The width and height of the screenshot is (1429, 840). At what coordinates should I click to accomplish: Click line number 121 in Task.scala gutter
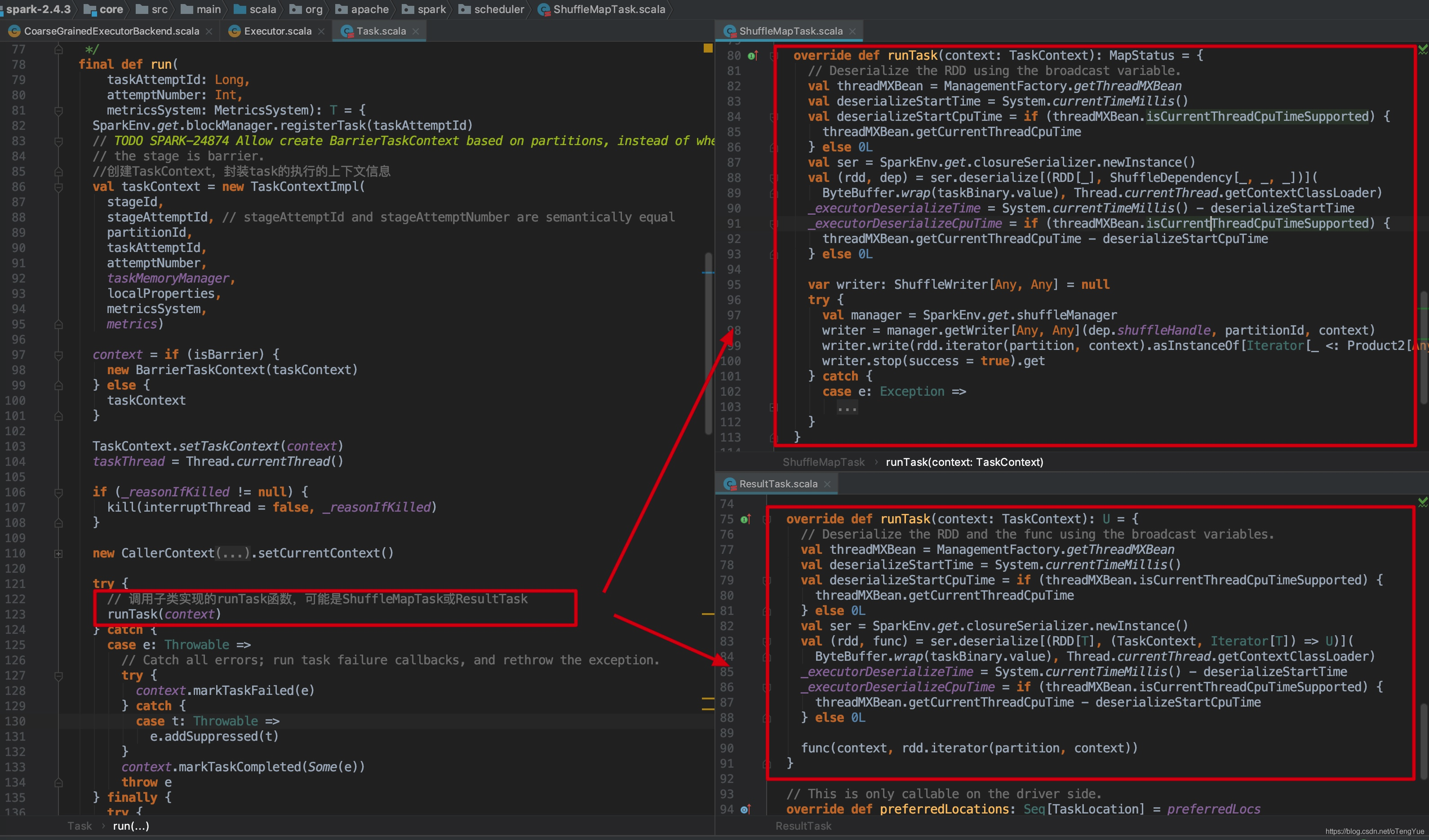click(x=15, y=584)
